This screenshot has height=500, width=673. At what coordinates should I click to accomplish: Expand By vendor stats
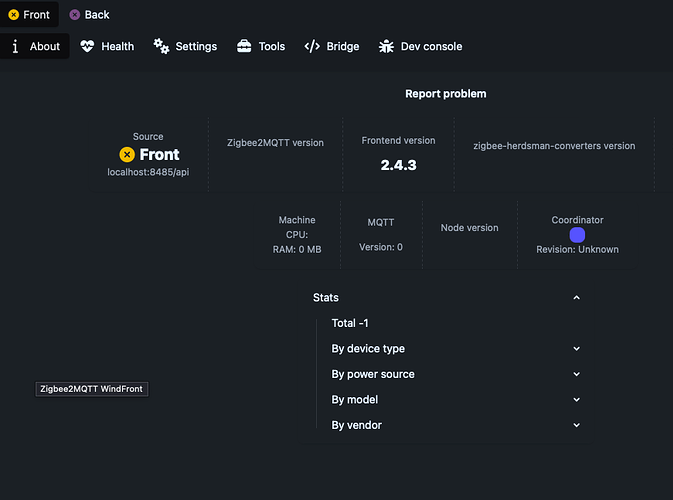pyautogui.click(x=576, y=425)
